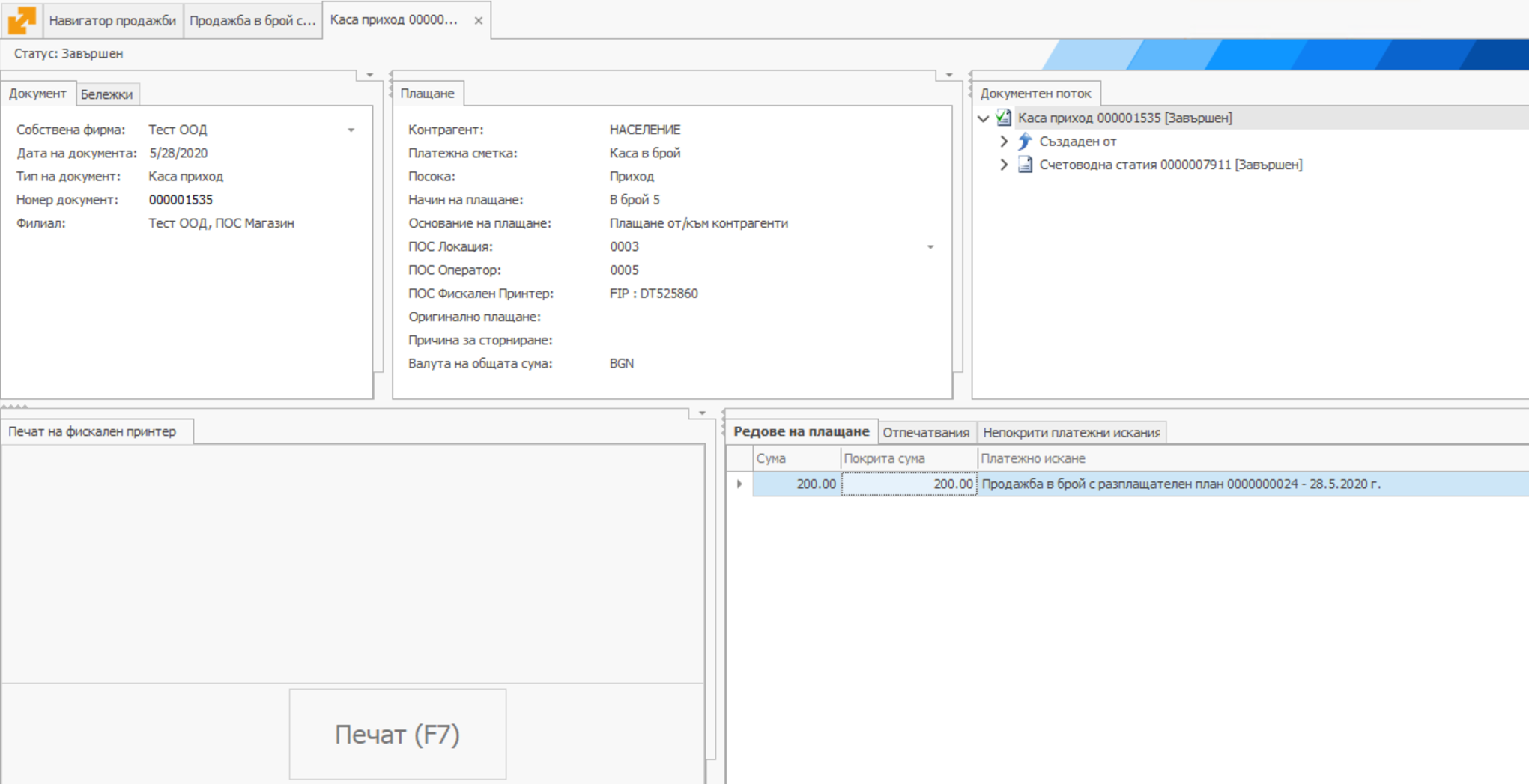Viewport: 1529px width, 784px height.
Task: Click the value Плащане от/към контрагенти
Action: click(x=698, y=223)
